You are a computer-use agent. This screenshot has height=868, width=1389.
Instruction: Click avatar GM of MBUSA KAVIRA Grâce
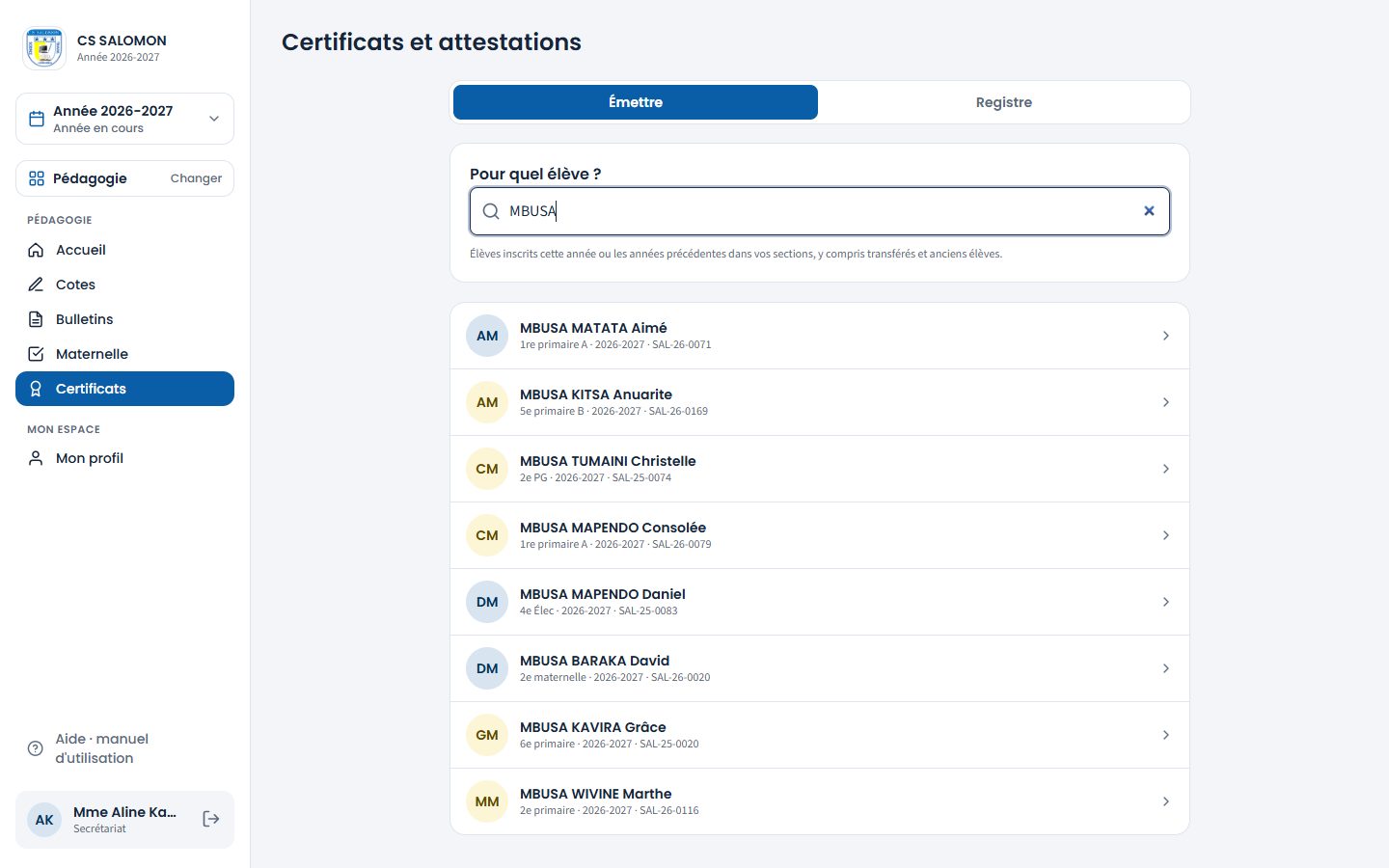pyautogui.click(x=487, y=735)
